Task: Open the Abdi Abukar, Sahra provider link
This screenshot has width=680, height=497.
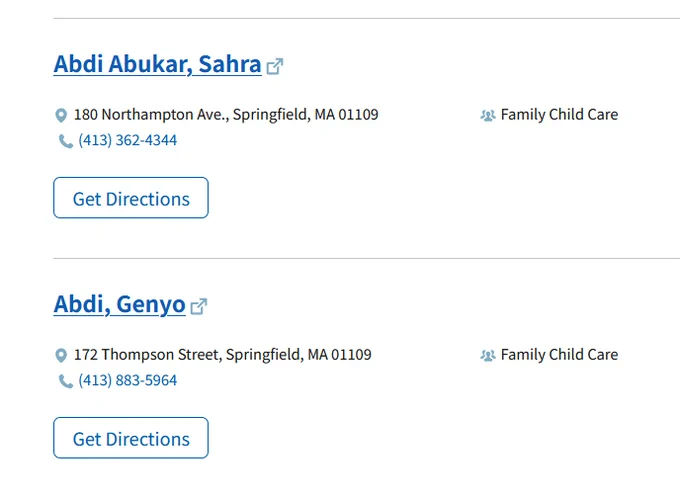Action: point(157,64)
